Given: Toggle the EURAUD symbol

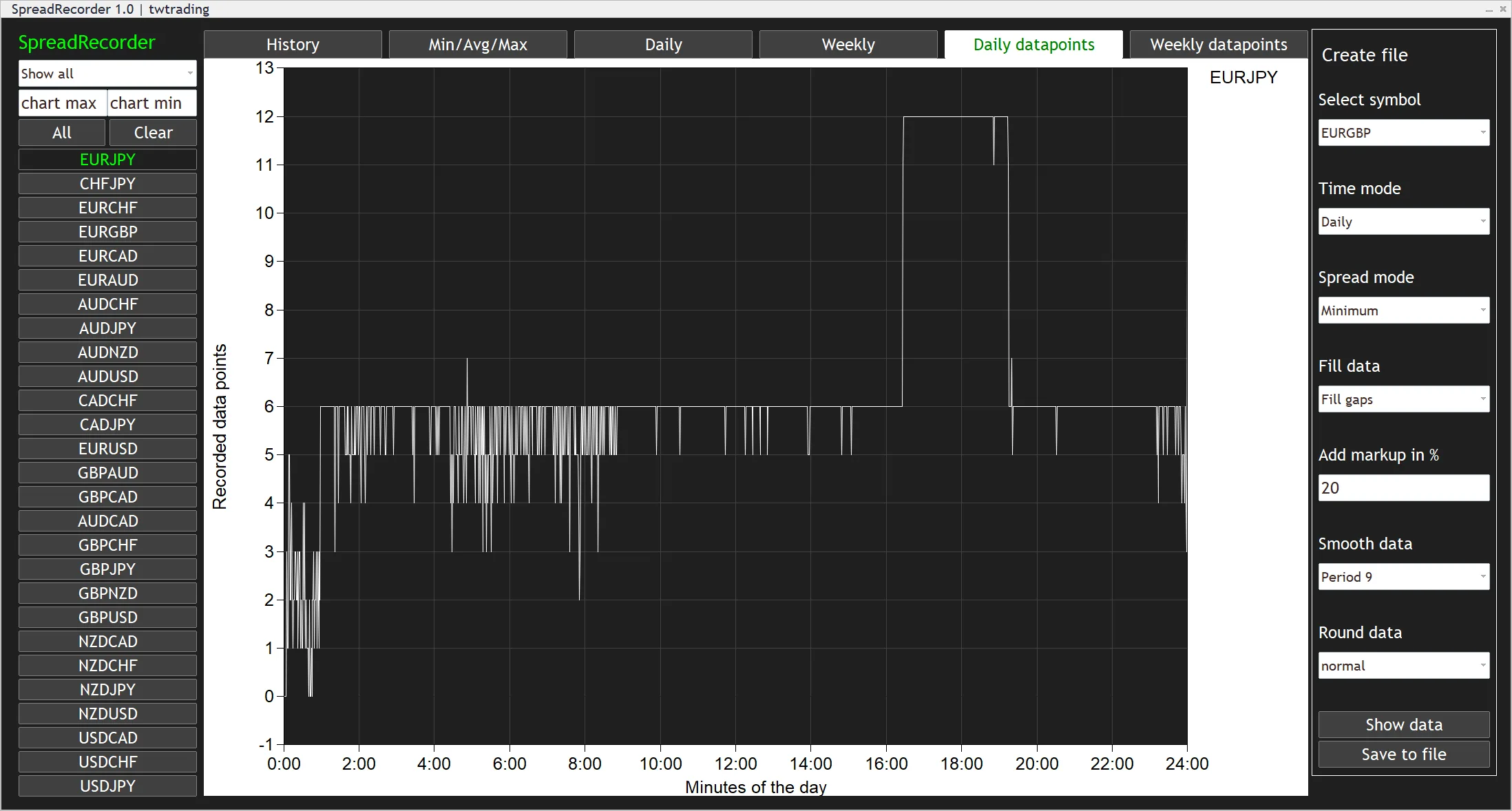Looking at the screenshot, I should (107, 280).
